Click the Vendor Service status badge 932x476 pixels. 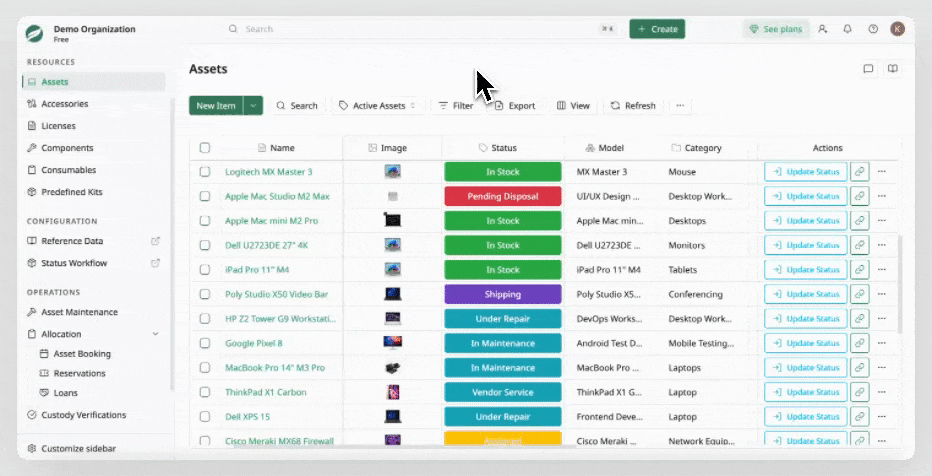point(503,392)
